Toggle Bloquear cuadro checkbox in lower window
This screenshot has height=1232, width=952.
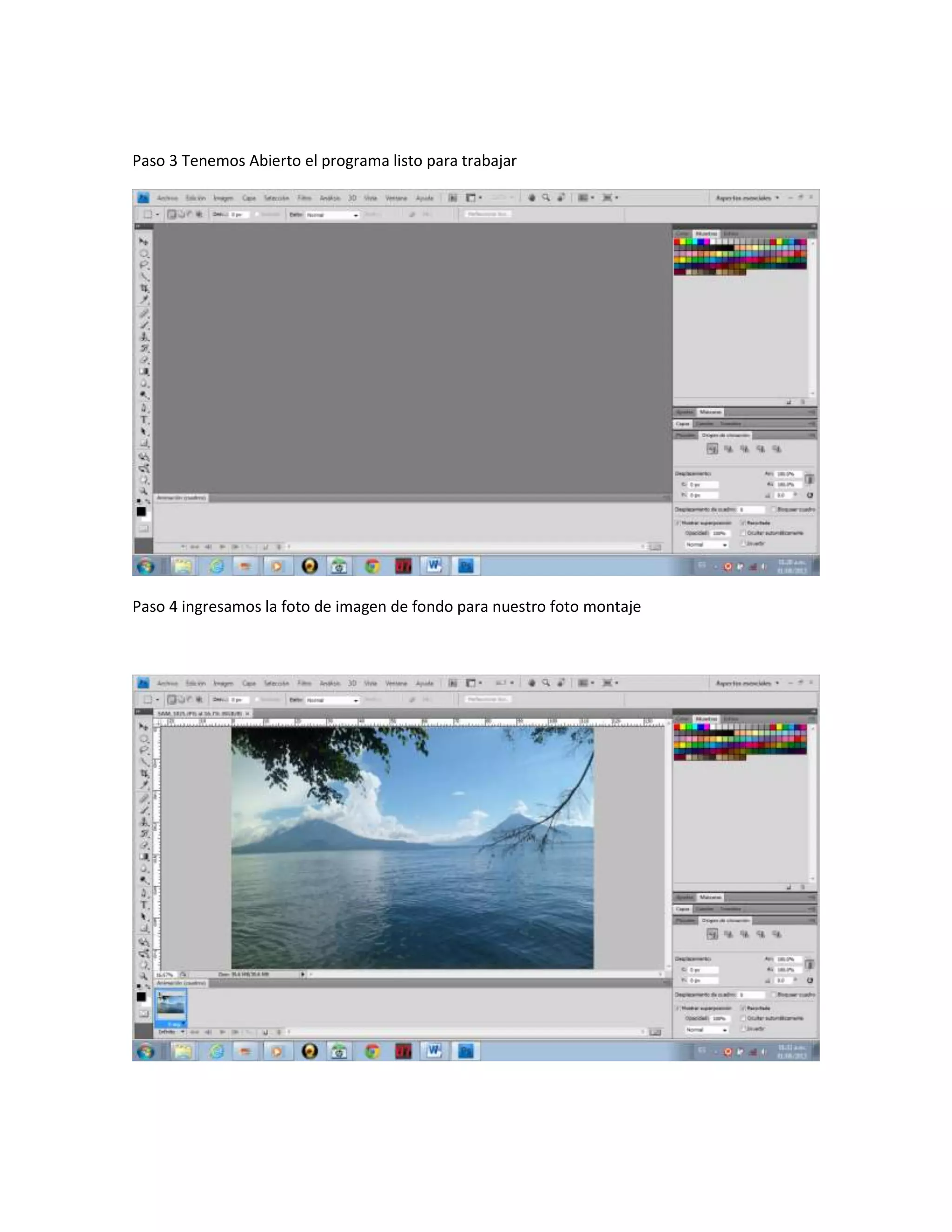pyautogui.click(x=774, y=994)
